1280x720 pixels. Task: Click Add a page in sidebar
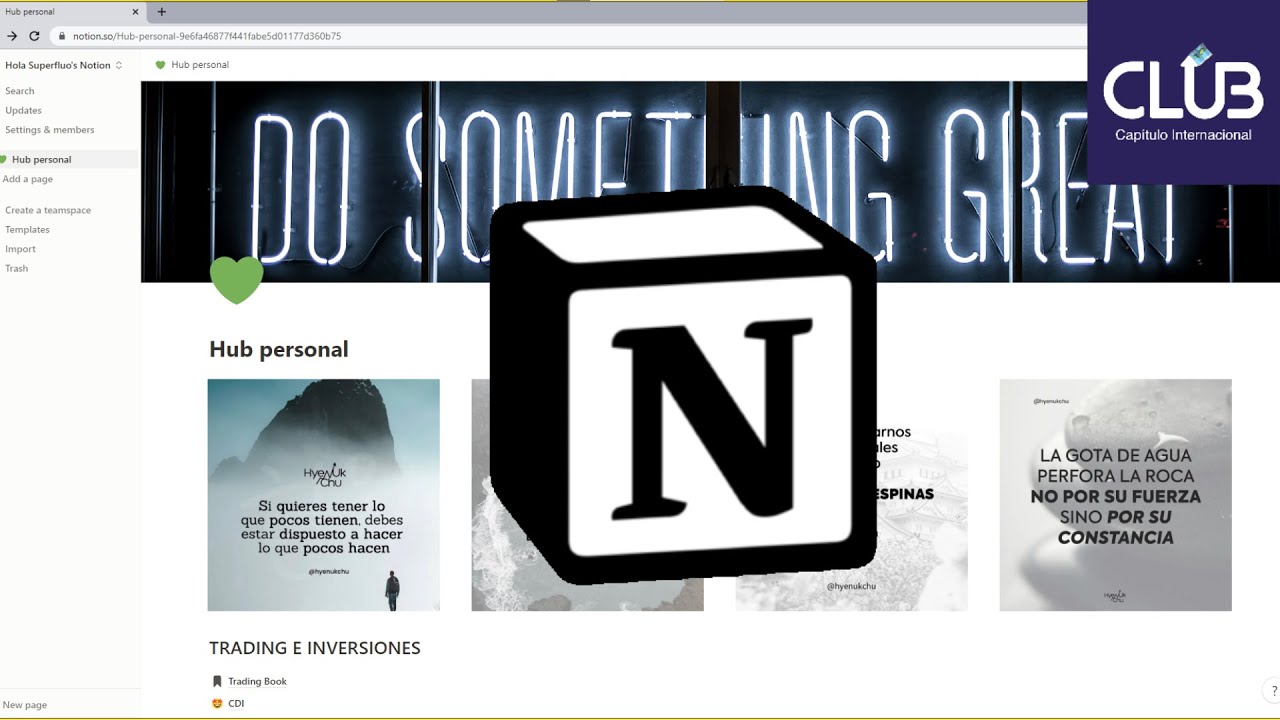coord(28,179)
